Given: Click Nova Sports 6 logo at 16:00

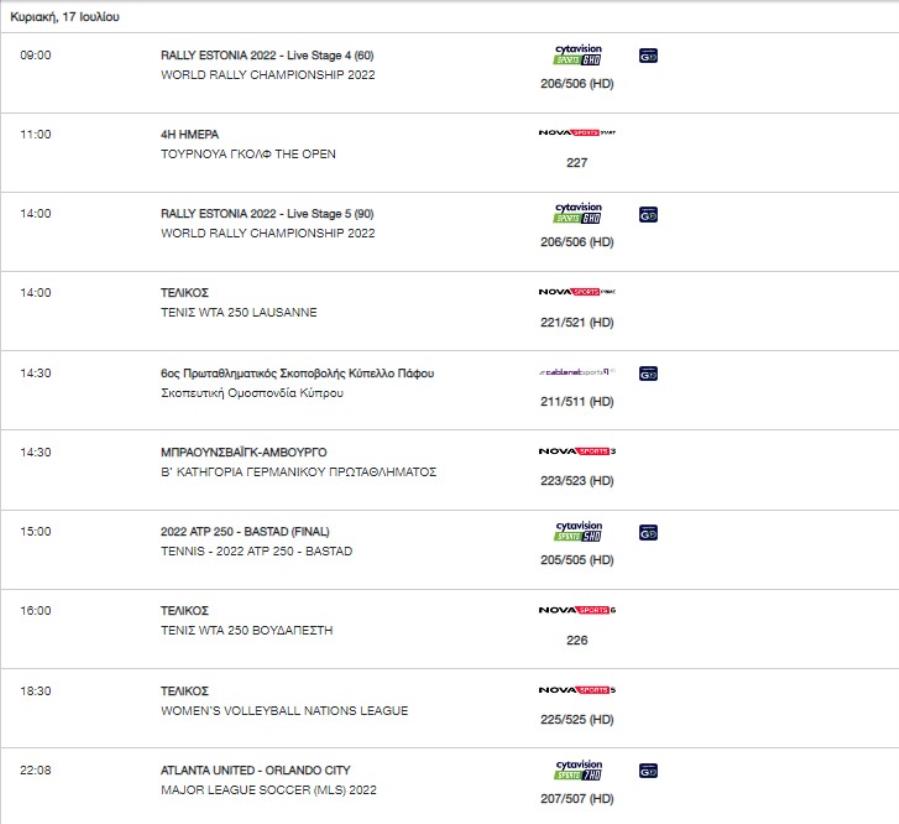Looking at the screenshot, I should [577, 610].
